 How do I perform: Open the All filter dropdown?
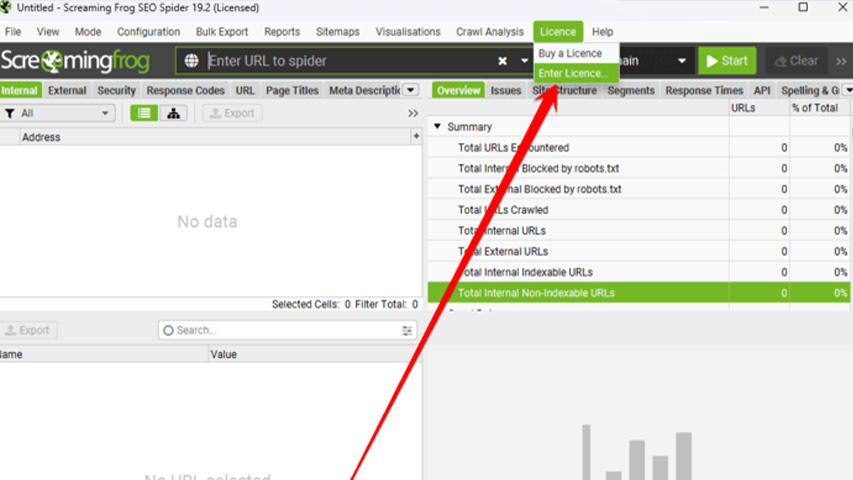point(58,113)
